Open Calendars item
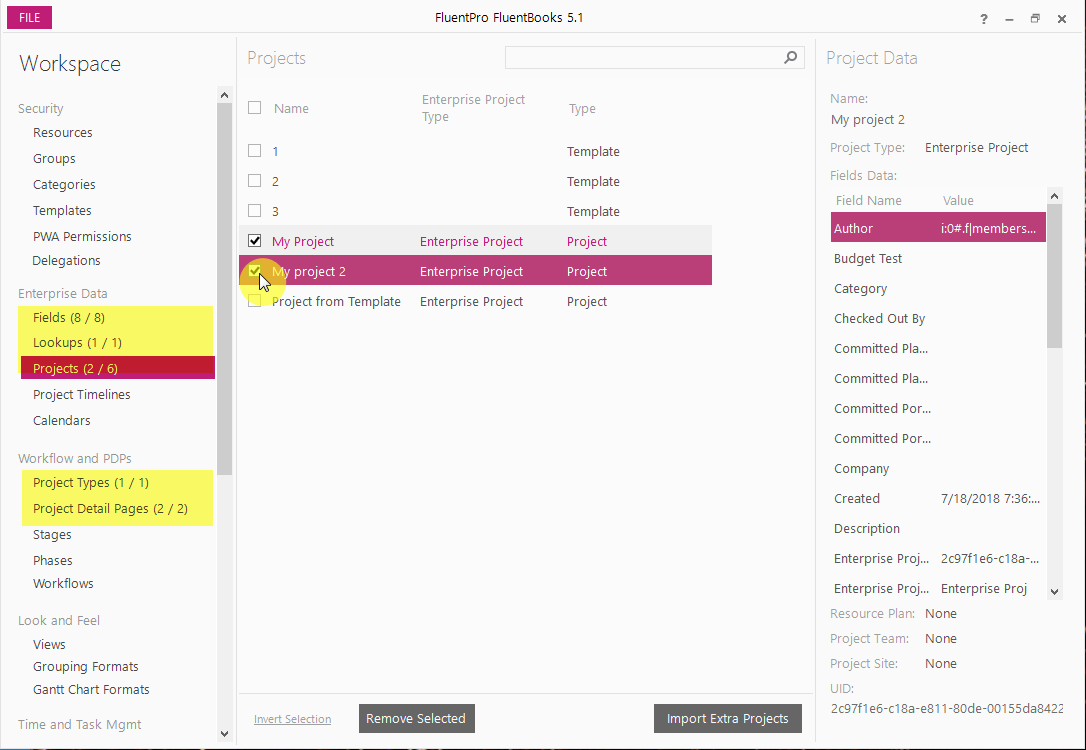 pyautogui.click(x=61, y=420)
